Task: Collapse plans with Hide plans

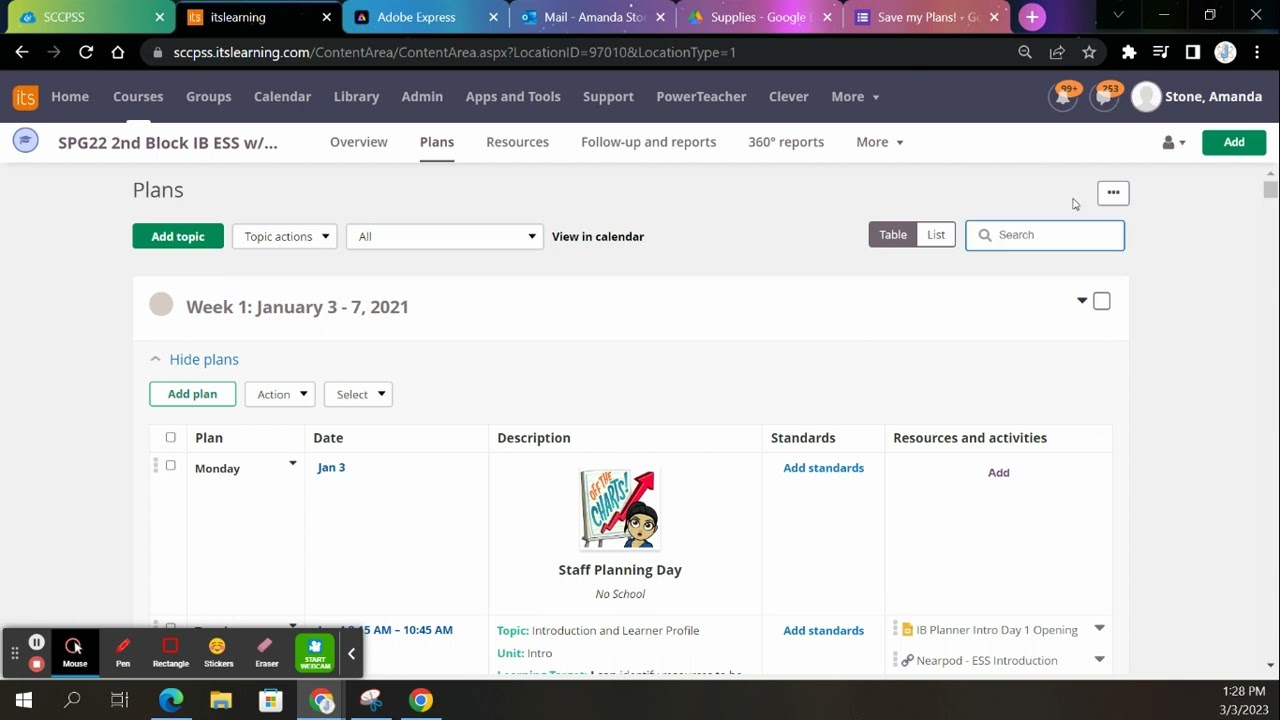Action: (x=204, y=359)
